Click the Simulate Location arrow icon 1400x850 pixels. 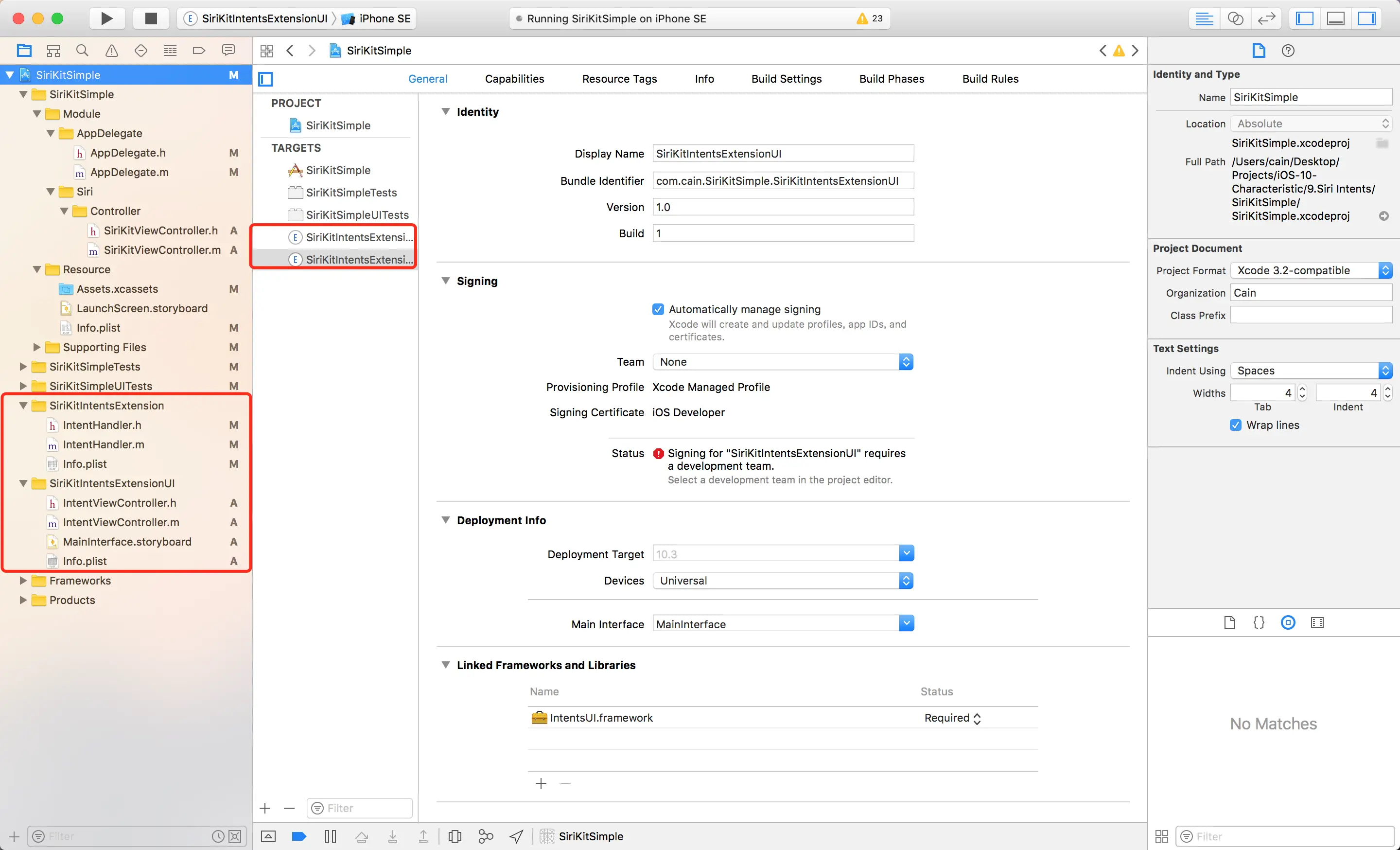click(x=516, y=836)
